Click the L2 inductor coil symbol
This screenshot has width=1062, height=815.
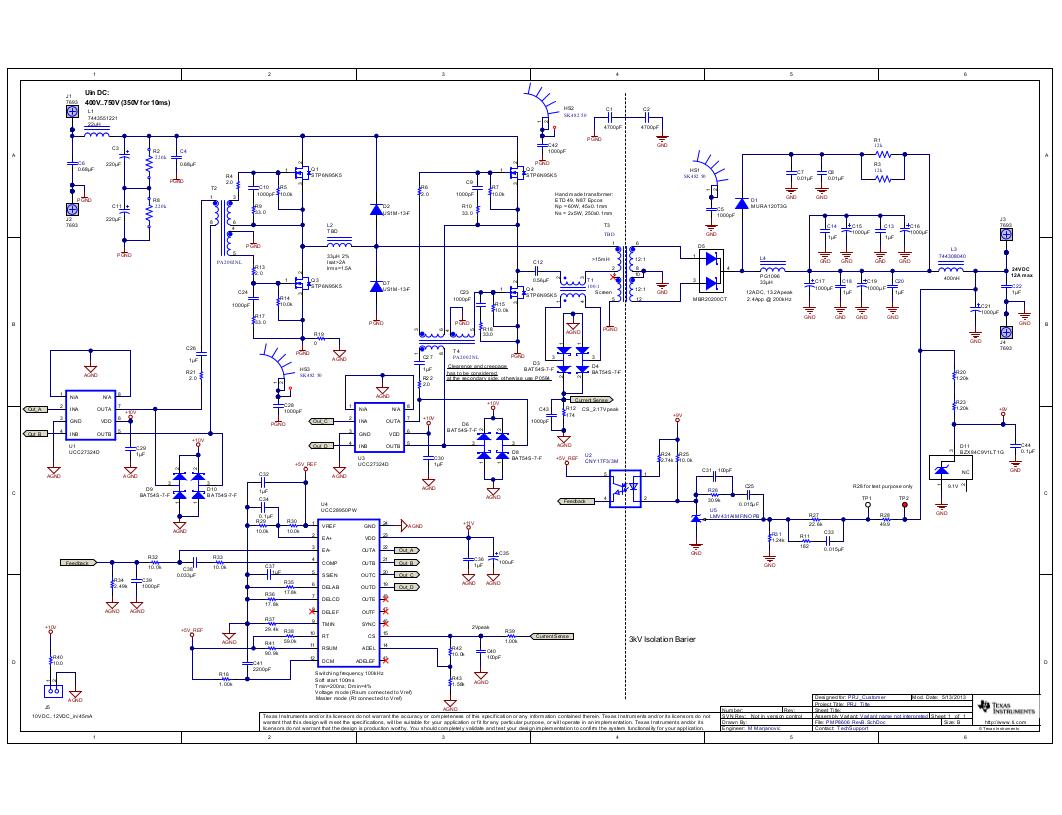[339, 242]
